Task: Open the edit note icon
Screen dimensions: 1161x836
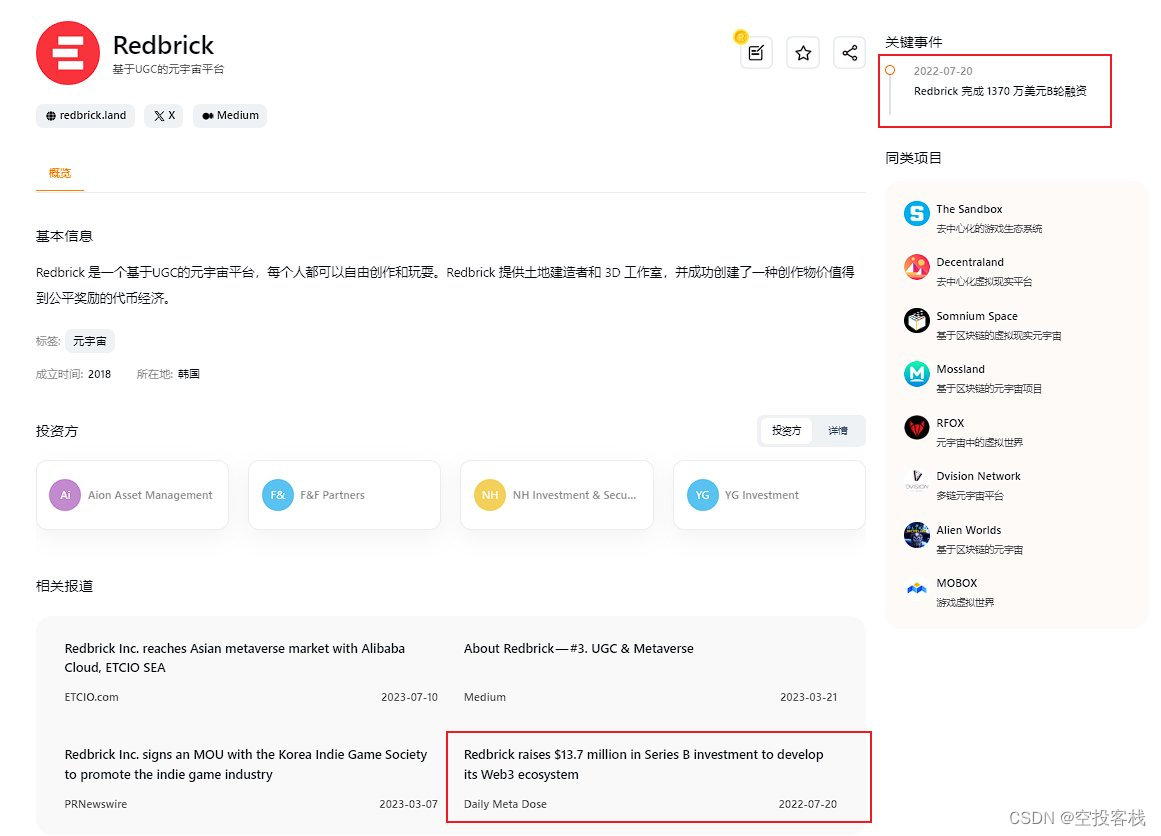Action: click(x=756, y=53)
